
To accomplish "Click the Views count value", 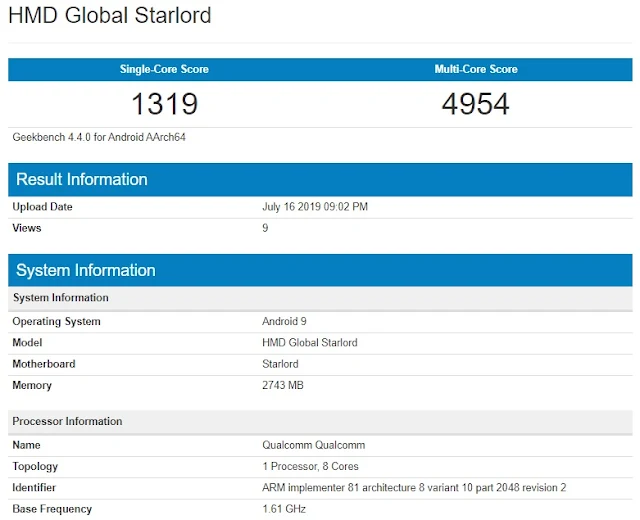I will point(265,228).
